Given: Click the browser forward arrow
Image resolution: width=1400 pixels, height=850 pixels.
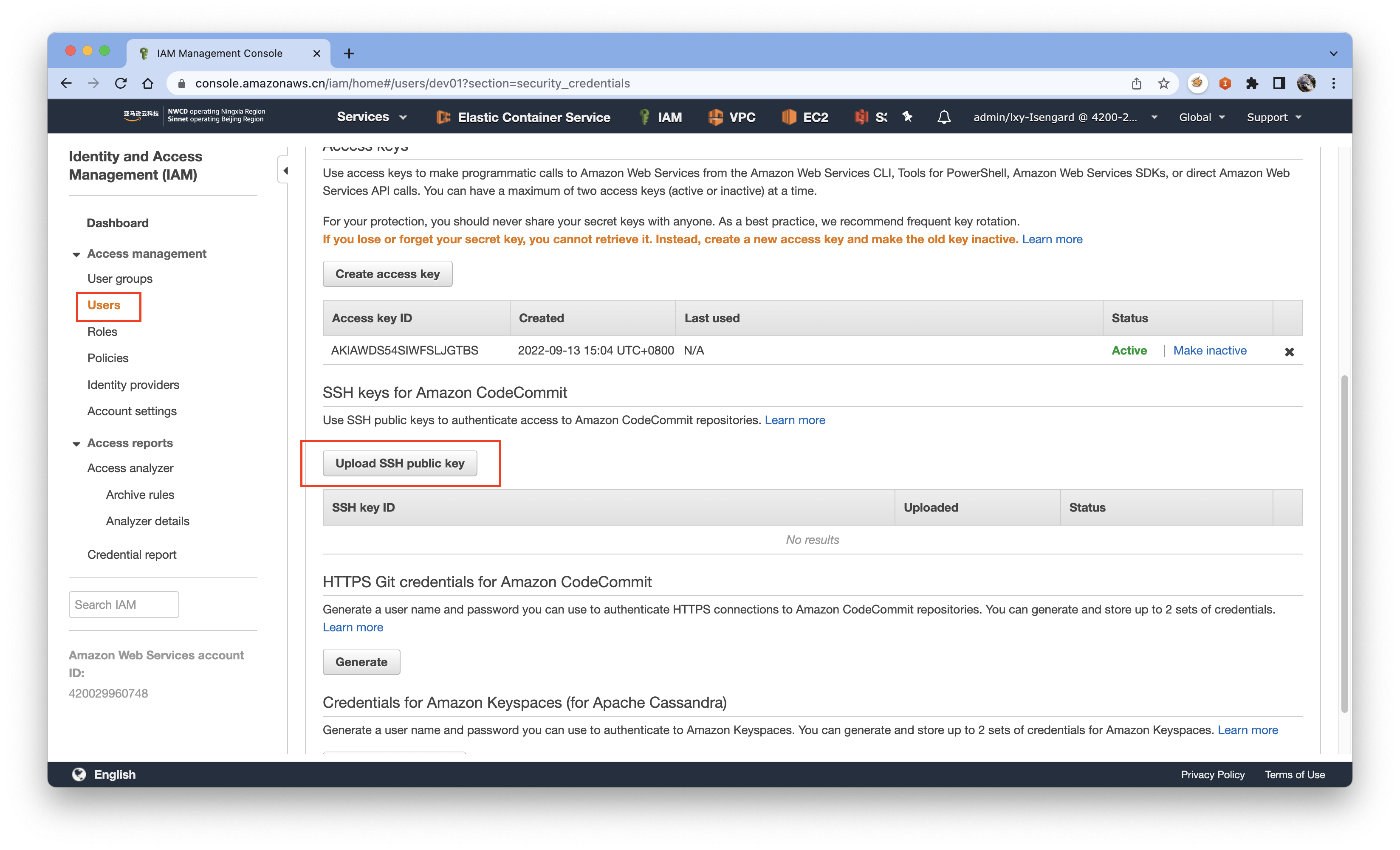Looking at the screenshot, I should point(93,84).
